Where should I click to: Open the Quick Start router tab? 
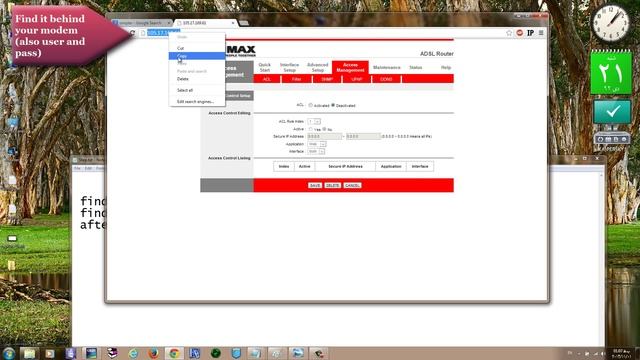pyautogui.click(x=264, y=67)
